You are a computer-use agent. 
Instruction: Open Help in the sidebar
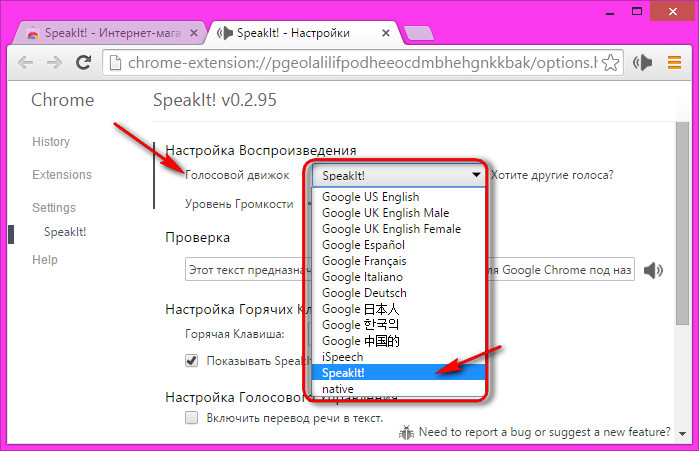(45, 260)
